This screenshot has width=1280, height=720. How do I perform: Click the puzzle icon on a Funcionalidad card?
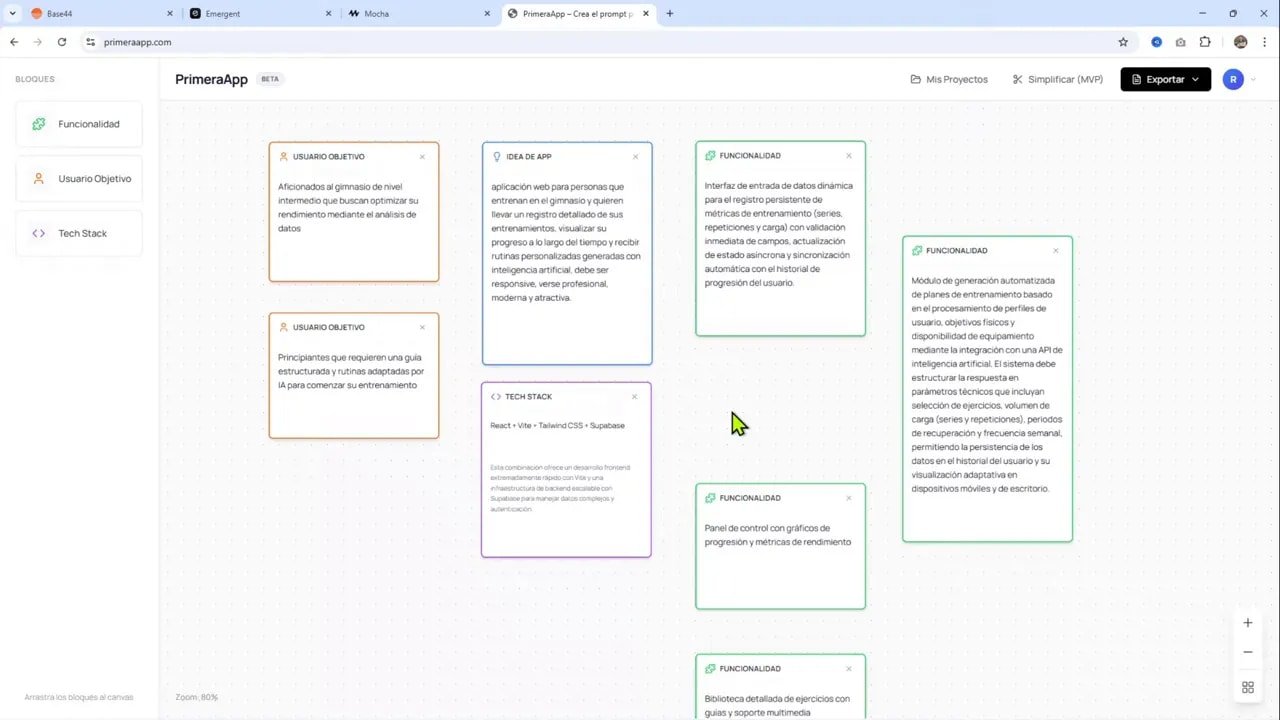tap(710, 155)
